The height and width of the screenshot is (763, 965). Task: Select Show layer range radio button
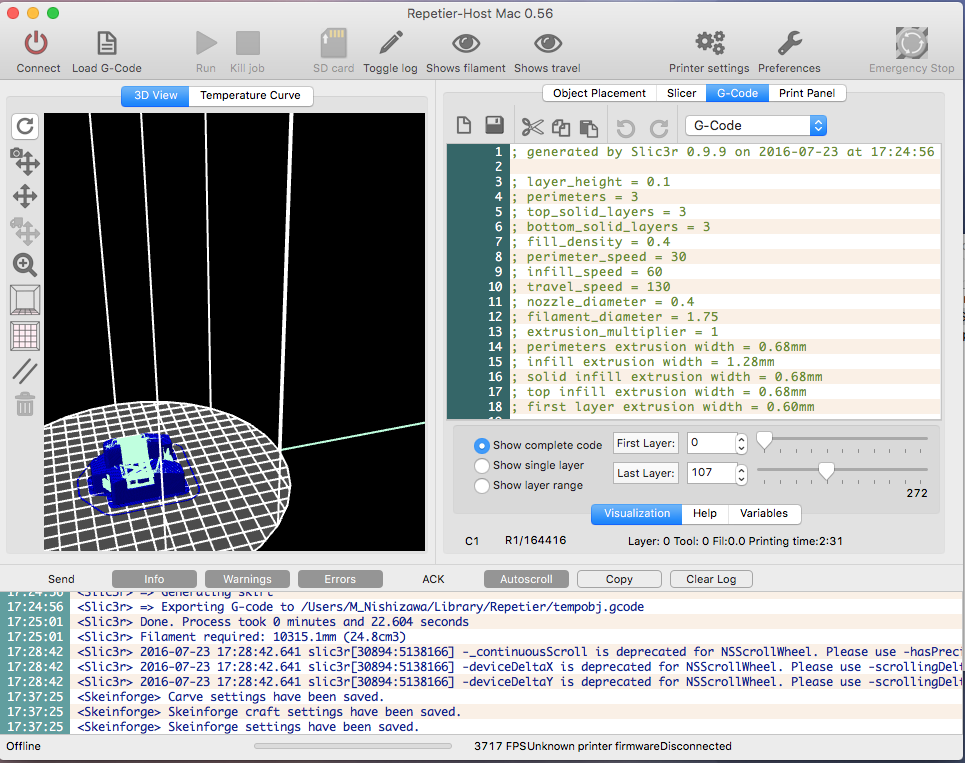tap(483, 485)
